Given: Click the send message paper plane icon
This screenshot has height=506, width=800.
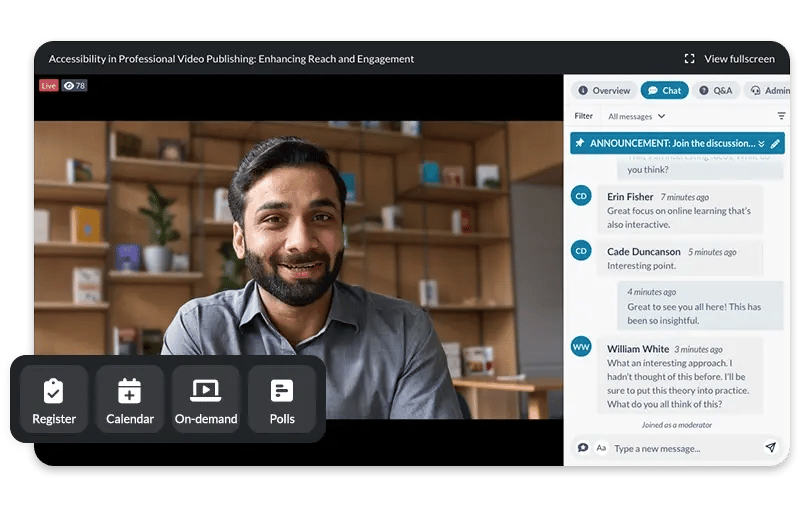Looking at the screenshot, I should click(770, 448).
